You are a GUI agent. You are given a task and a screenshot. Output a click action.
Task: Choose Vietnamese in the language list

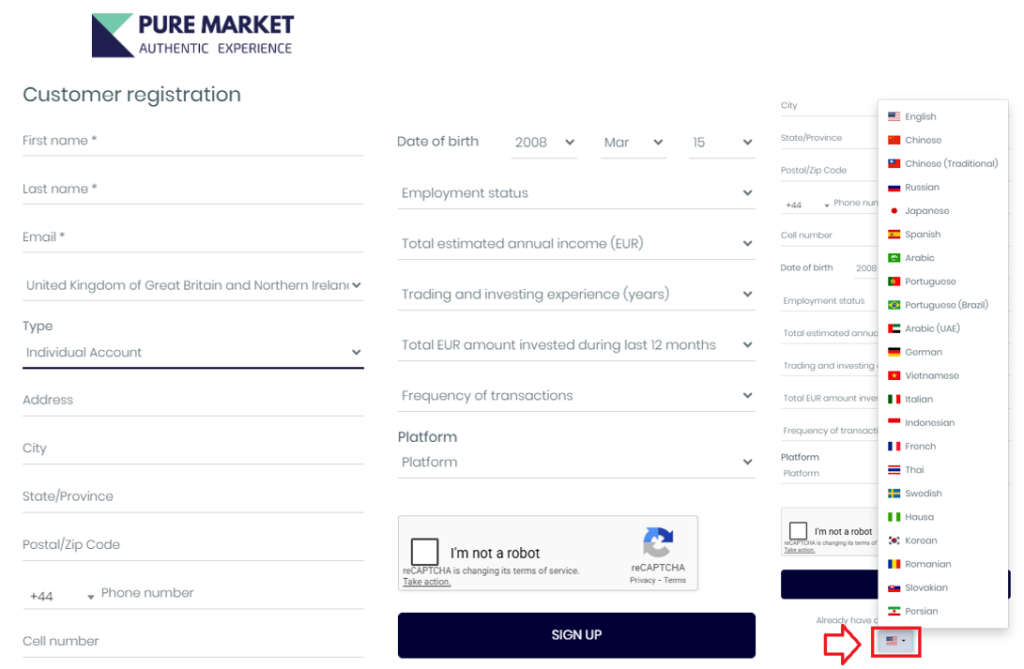(931, 376)
